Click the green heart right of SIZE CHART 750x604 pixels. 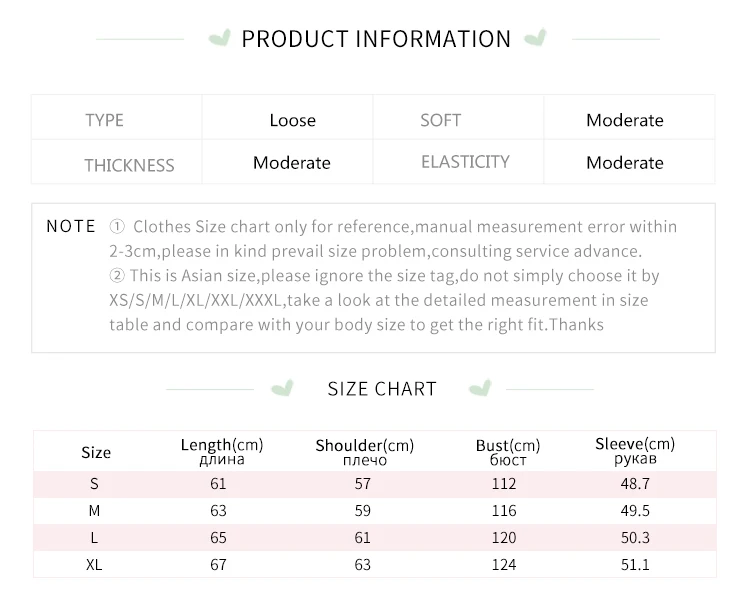tap(482, 388)
